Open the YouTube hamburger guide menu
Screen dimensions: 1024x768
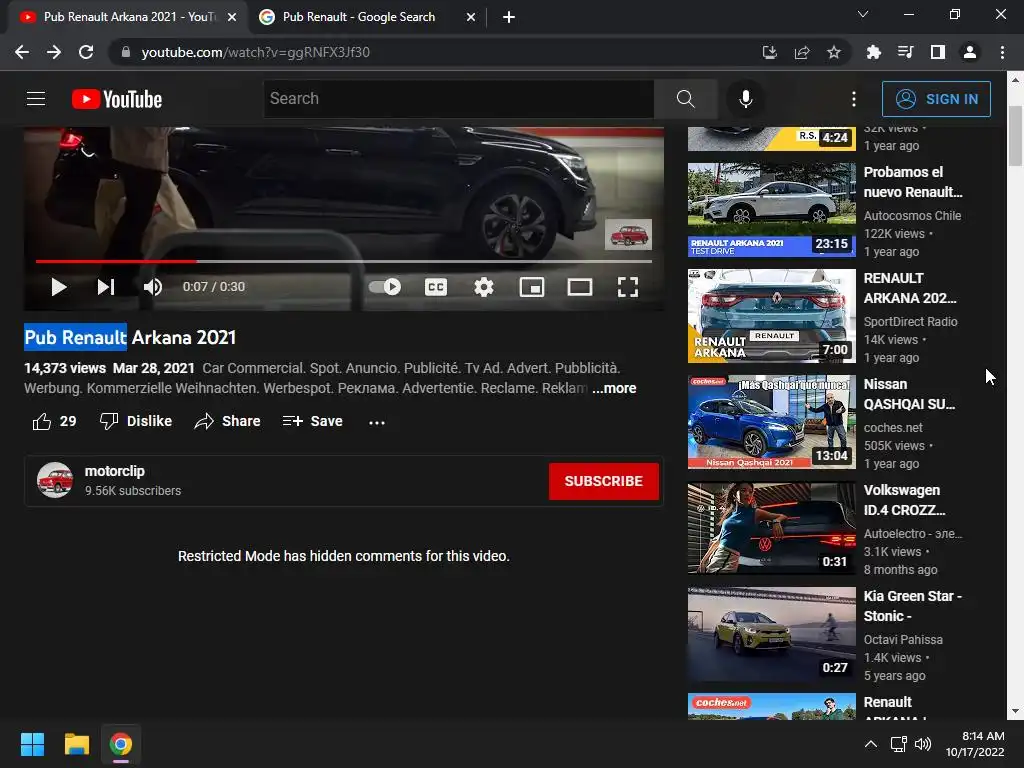pyautogui.click(x=36, y=99)
